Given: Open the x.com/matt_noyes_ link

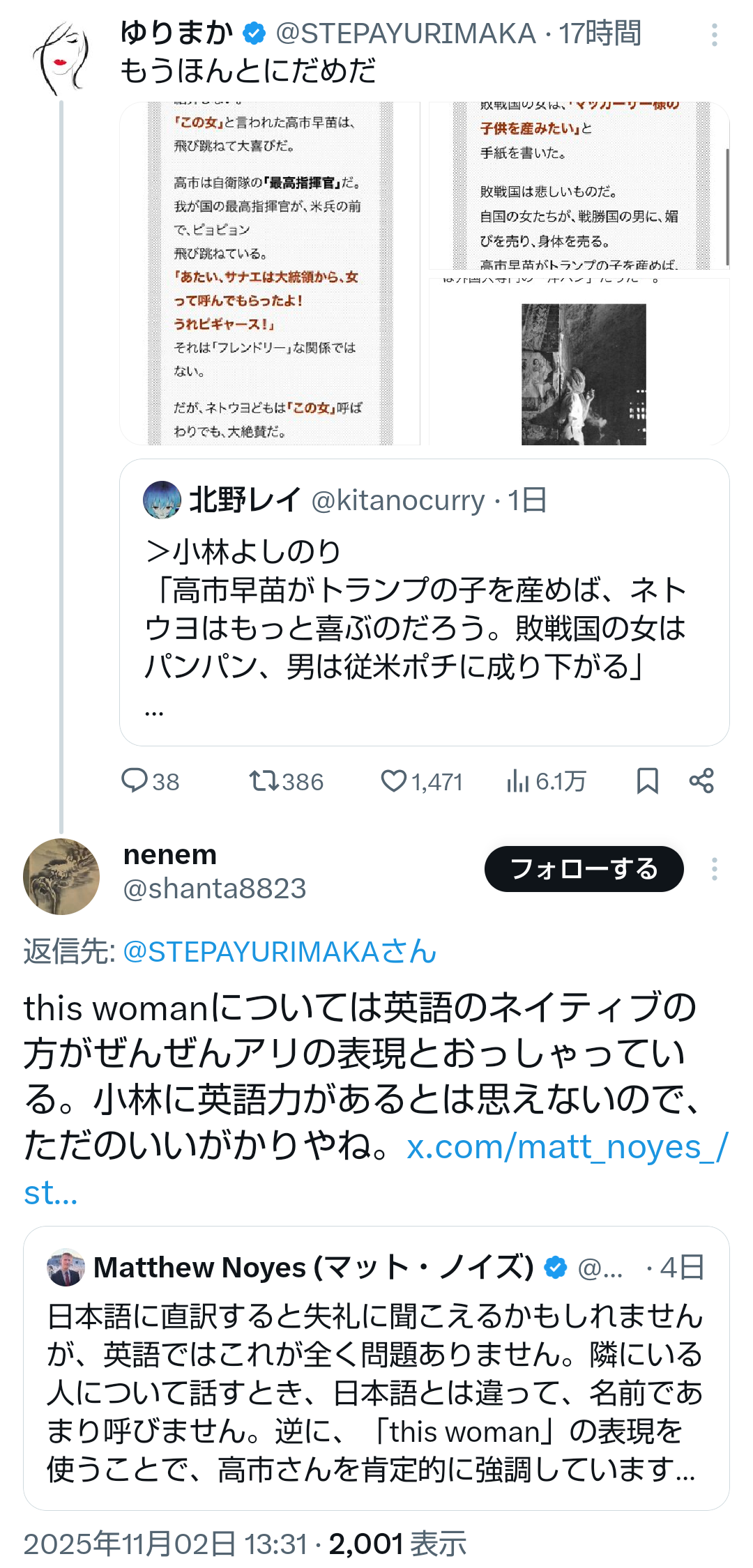Looking at the screenshot, I should click(566, 1147).
